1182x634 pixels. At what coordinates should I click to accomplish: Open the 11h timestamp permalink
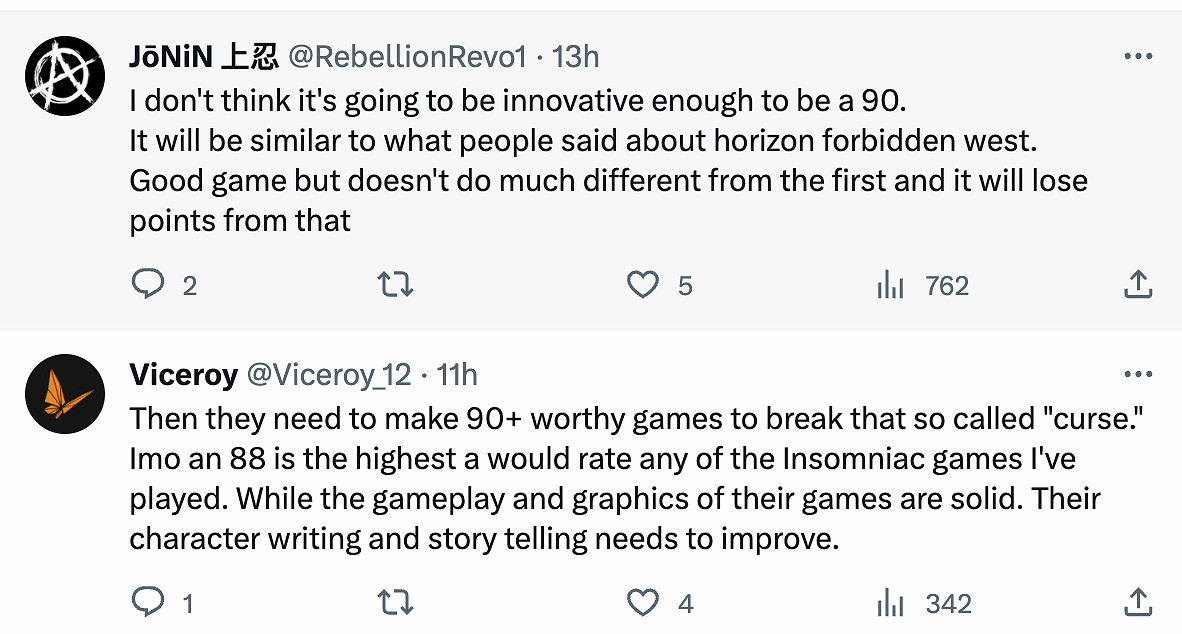pyautogui.click(x=457, y=375)
